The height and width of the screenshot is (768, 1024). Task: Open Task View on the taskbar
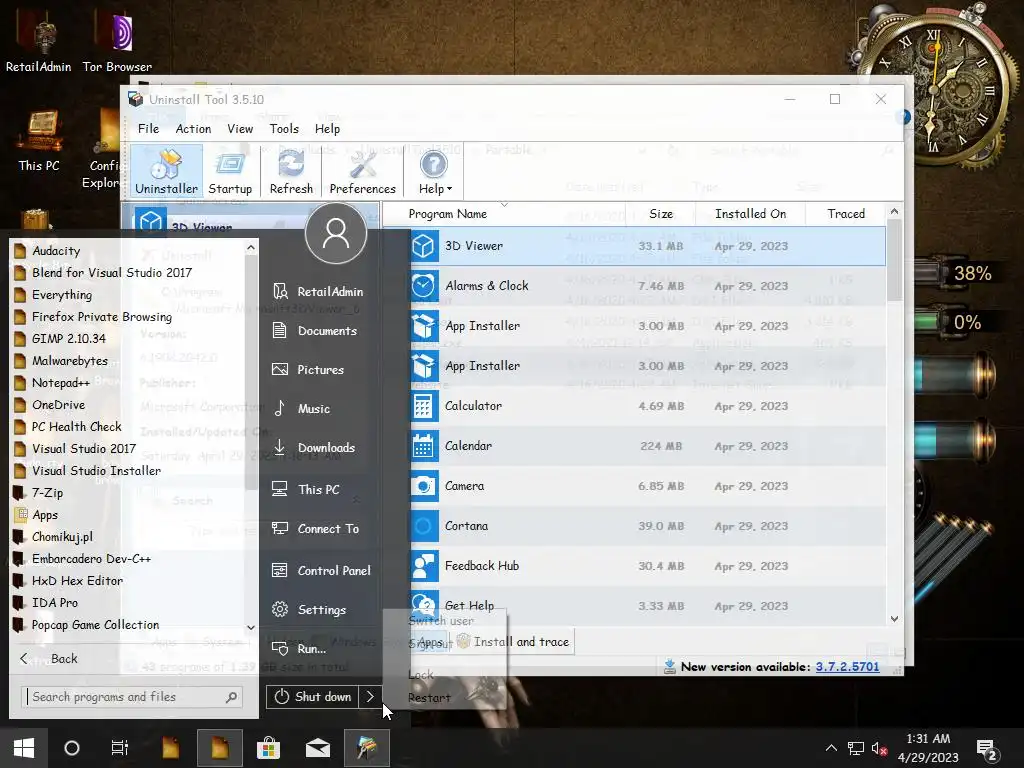click(120, 748)
